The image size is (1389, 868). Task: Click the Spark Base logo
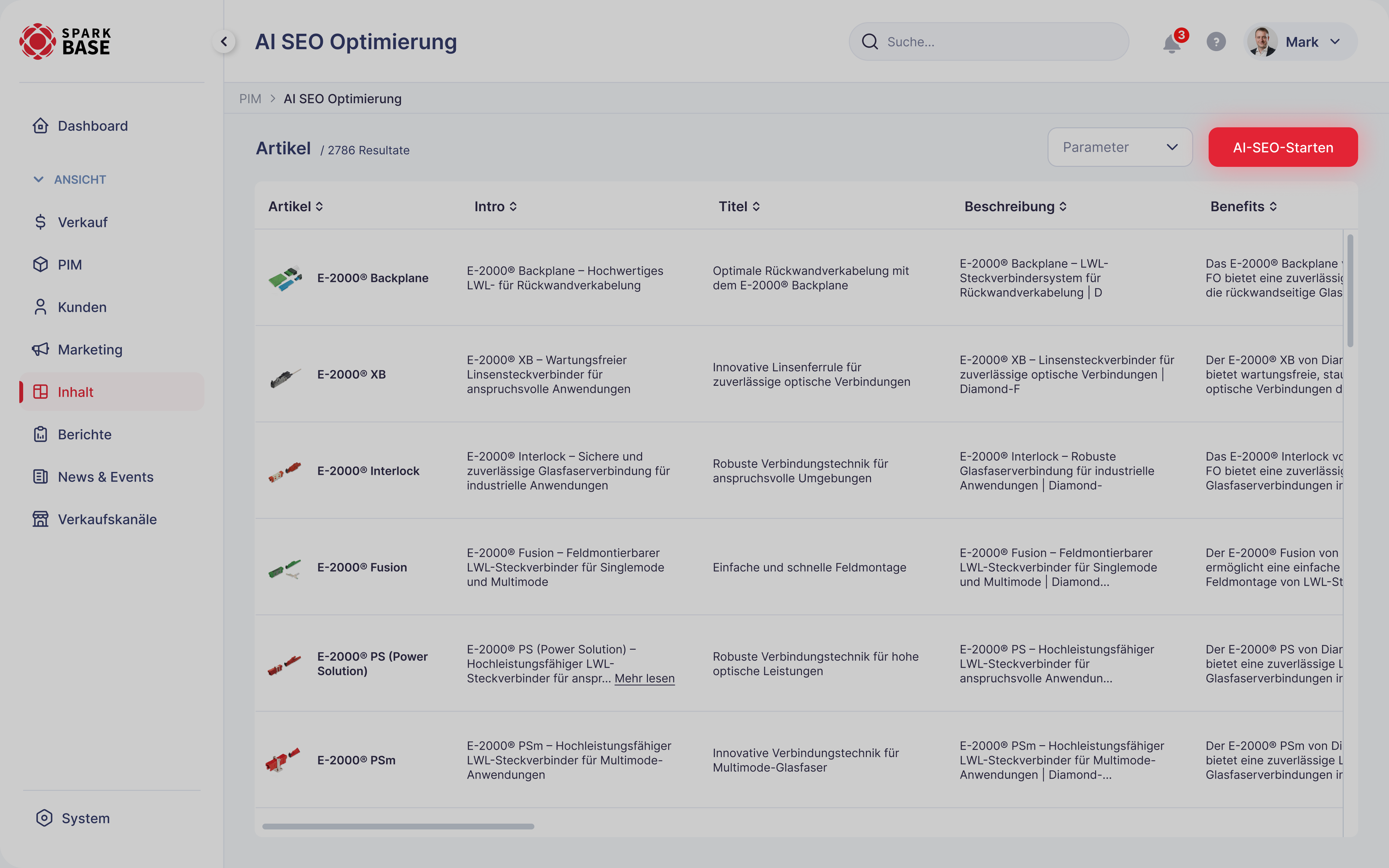(65, 41)
